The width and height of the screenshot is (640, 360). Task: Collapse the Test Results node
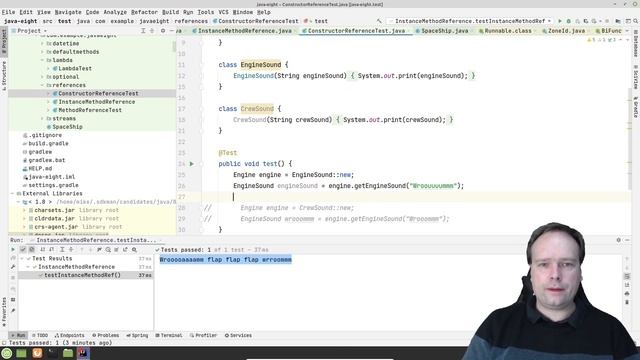pos(22,258)
